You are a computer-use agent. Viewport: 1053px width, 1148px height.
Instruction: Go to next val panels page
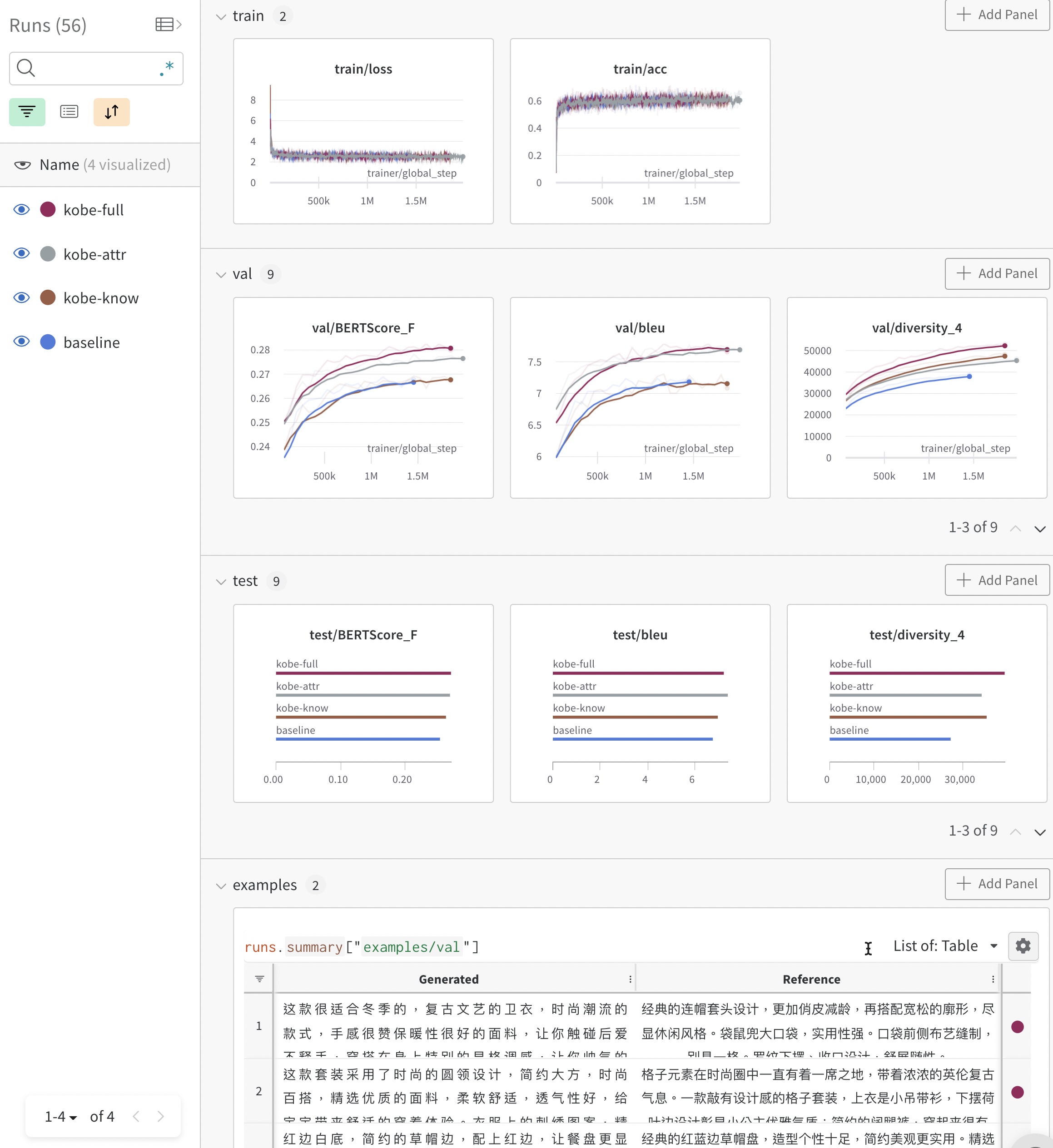(x=1039, y=529)
